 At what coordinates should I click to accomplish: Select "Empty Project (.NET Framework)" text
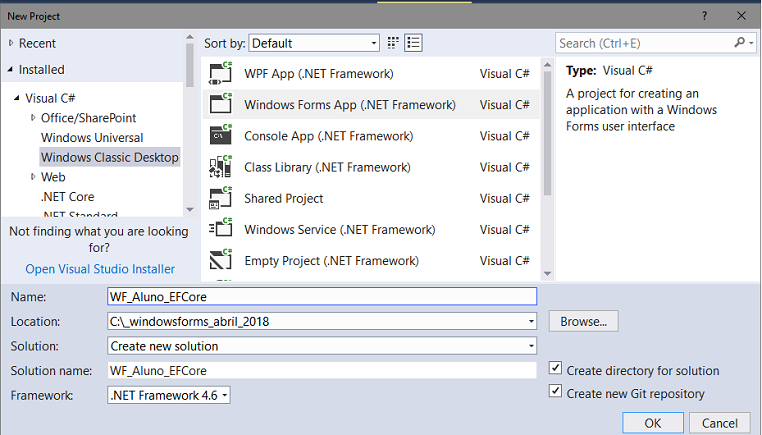331,260
